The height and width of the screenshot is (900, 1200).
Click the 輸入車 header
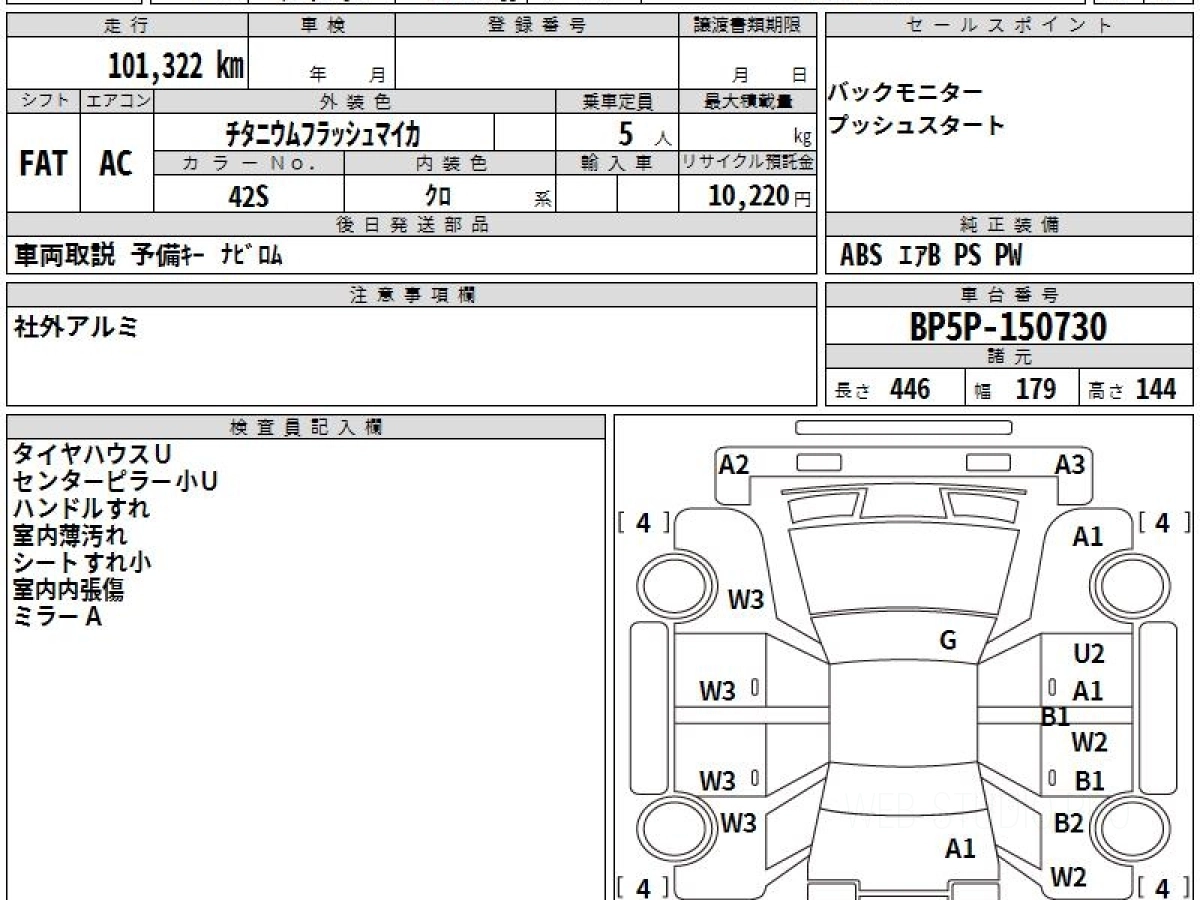617,163
